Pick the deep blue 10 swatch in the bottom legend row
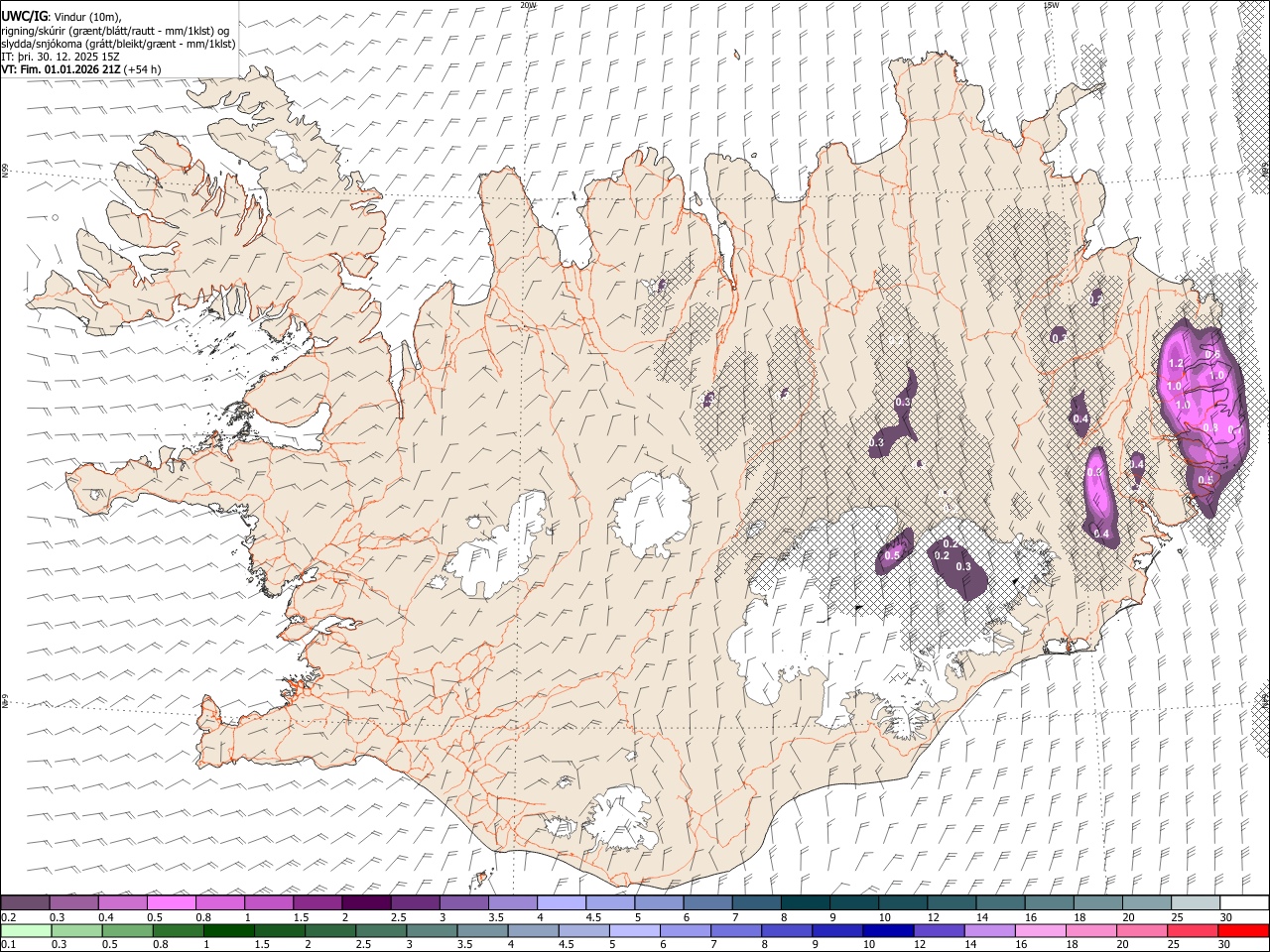Image resolution: width=1270 pixels, height=952 pixels. point(889,930)
